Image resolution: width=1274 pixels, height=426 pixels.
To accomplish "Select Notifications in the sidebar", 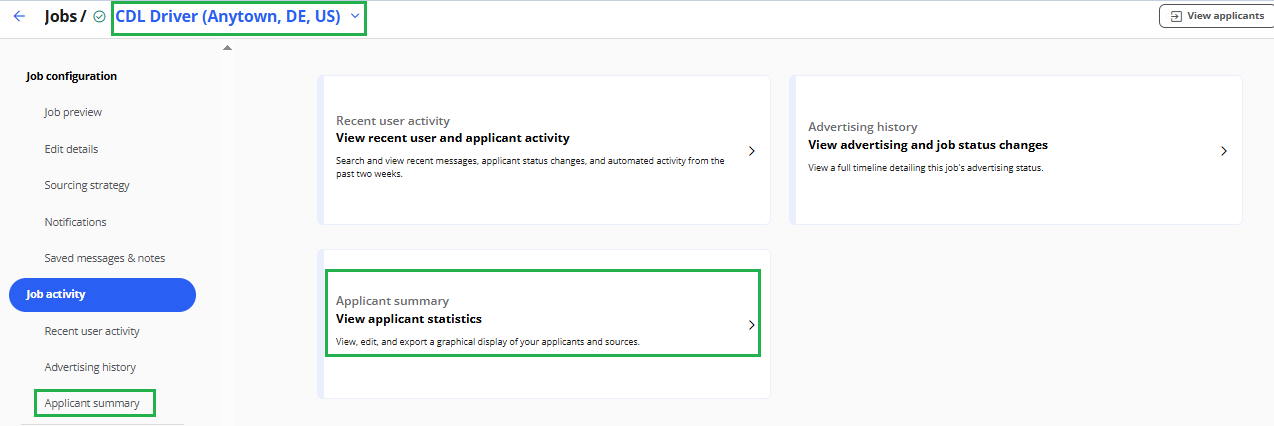I will (x=75, y=222).
